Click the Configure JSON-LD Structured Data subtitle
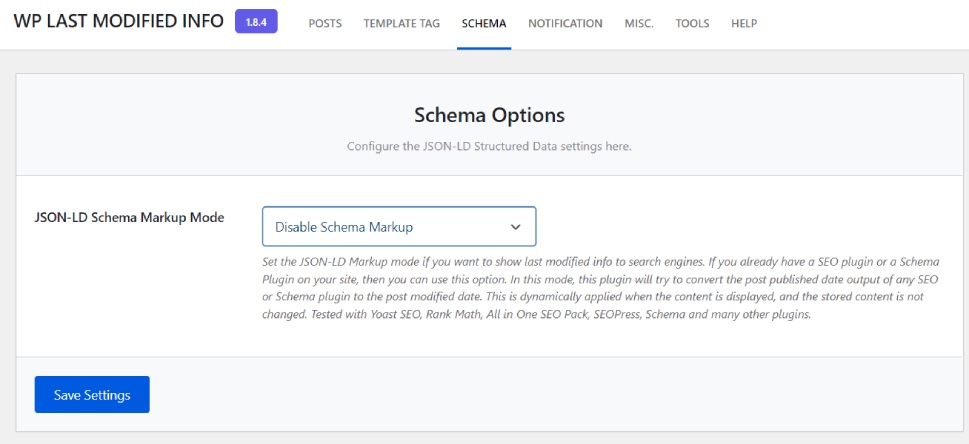Screen dimensions: 969x444 pyautogui.click(x=489, y=146)
